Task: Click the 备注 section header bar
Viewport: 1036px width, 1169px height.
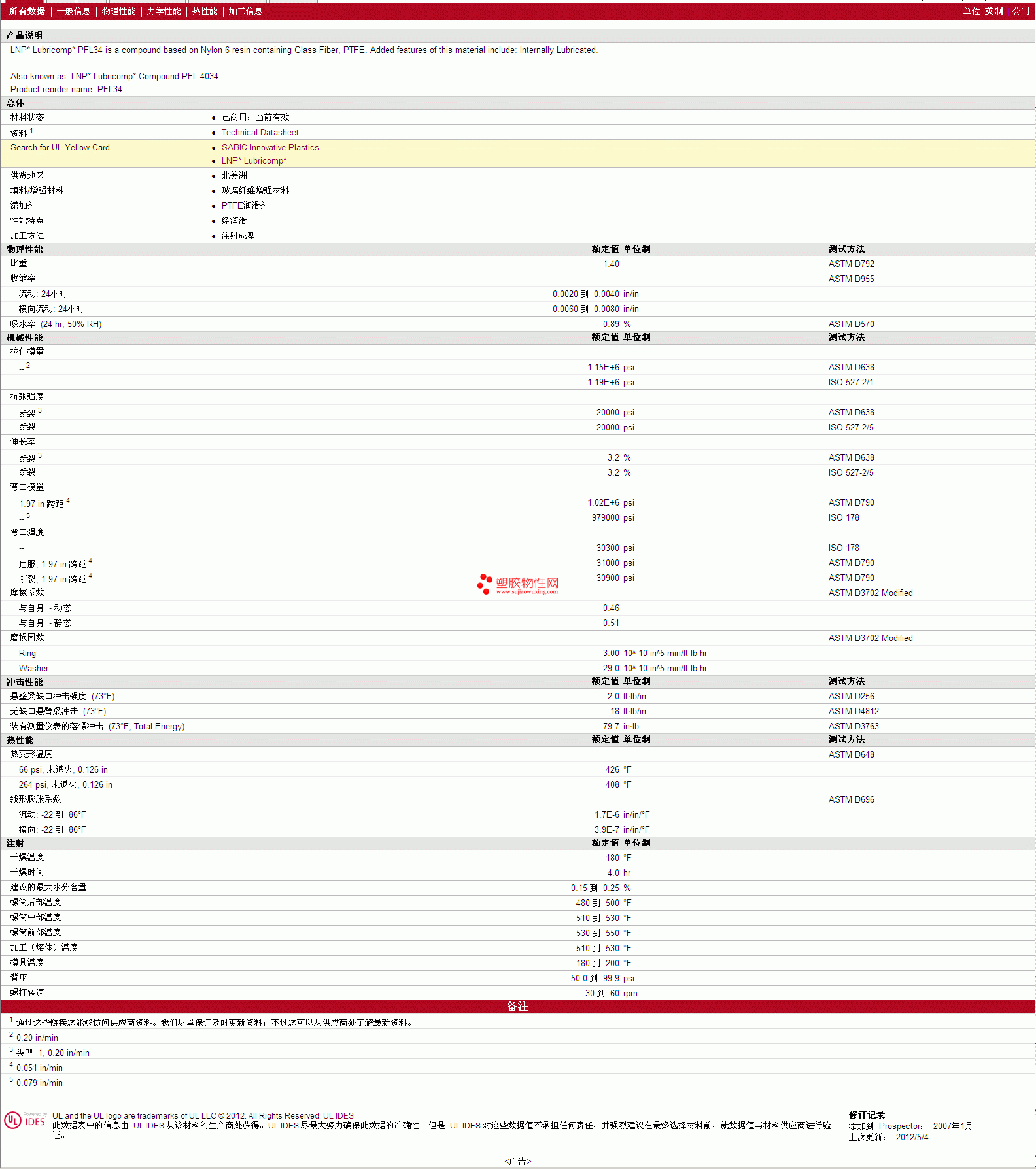Action: click(x=517, y=1006)
